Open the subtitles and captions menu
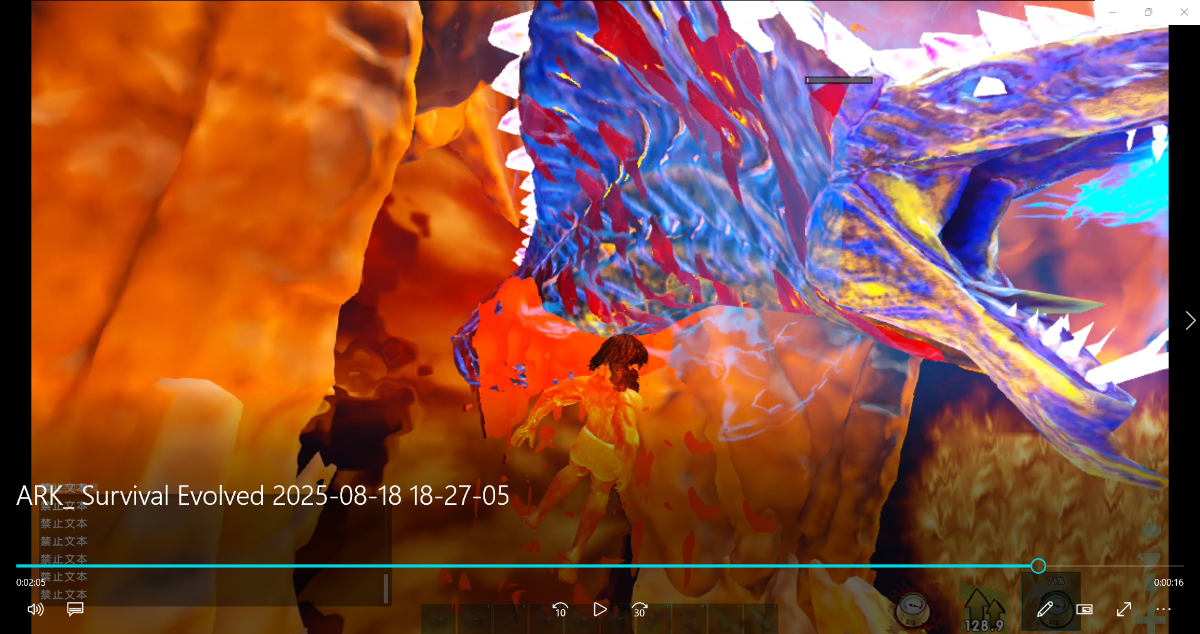The height and width of the screenshot is (634, 1200). pos(75,608)
